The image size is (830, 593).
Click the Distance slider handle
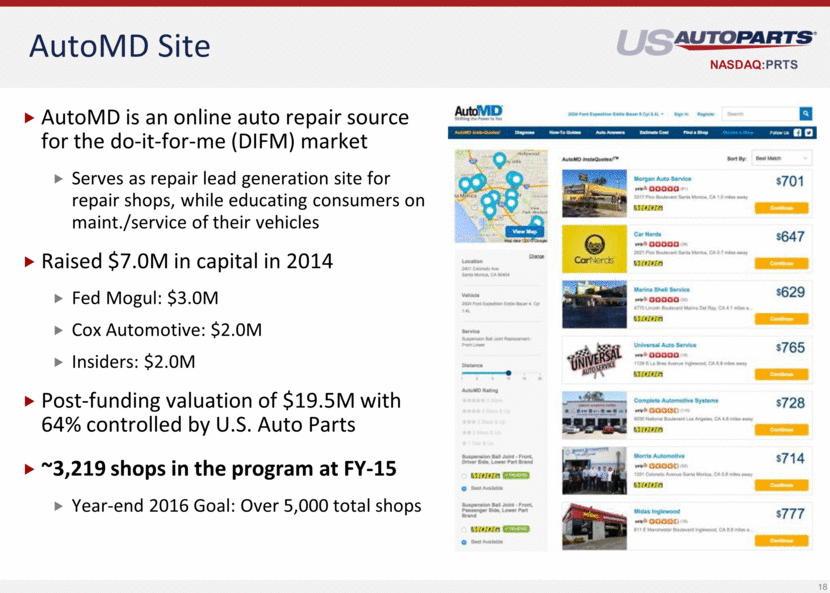point(508,373)
